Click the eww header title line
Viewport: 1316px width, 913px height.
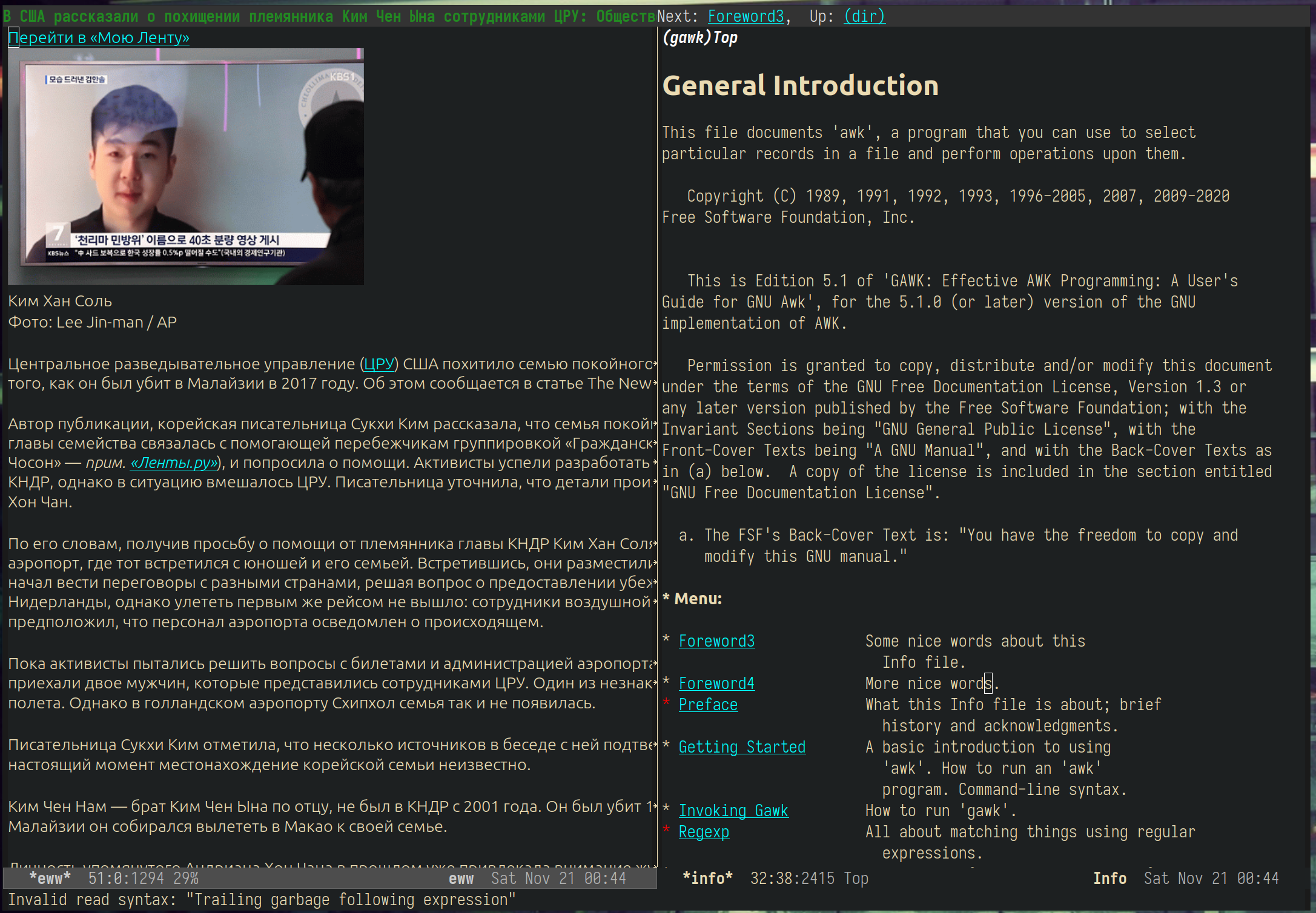point(330,16)
